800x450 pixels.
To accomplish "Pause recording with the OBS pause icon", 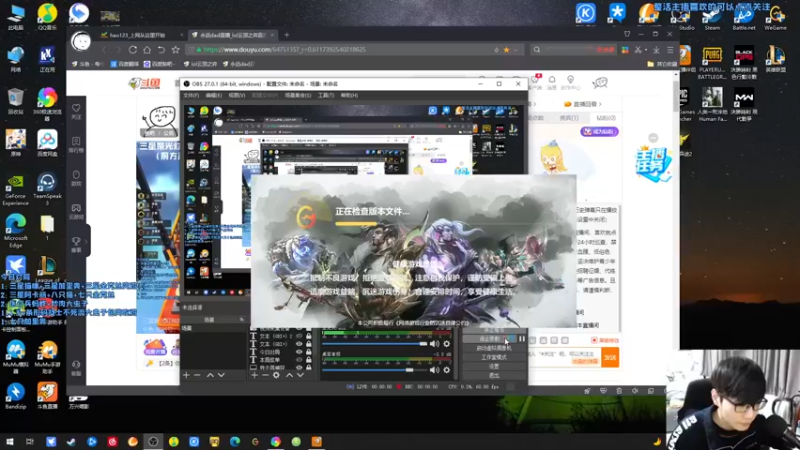I will pyautogui.click(x=522, y=339).
